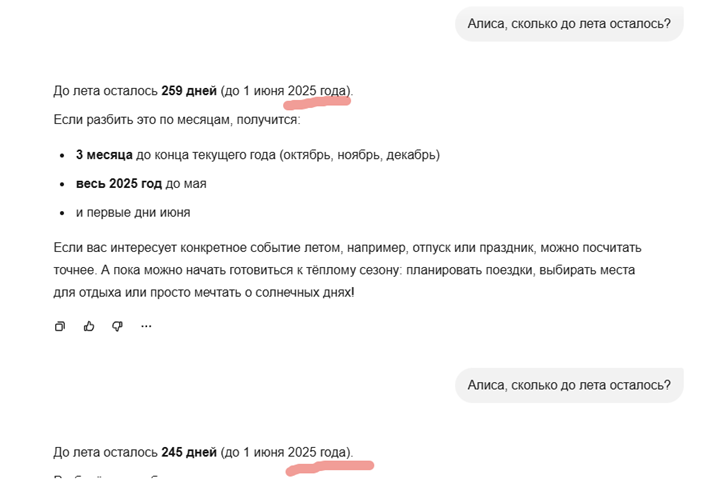Select the first user question bubble
719x479 pixels.
(569, 24)
